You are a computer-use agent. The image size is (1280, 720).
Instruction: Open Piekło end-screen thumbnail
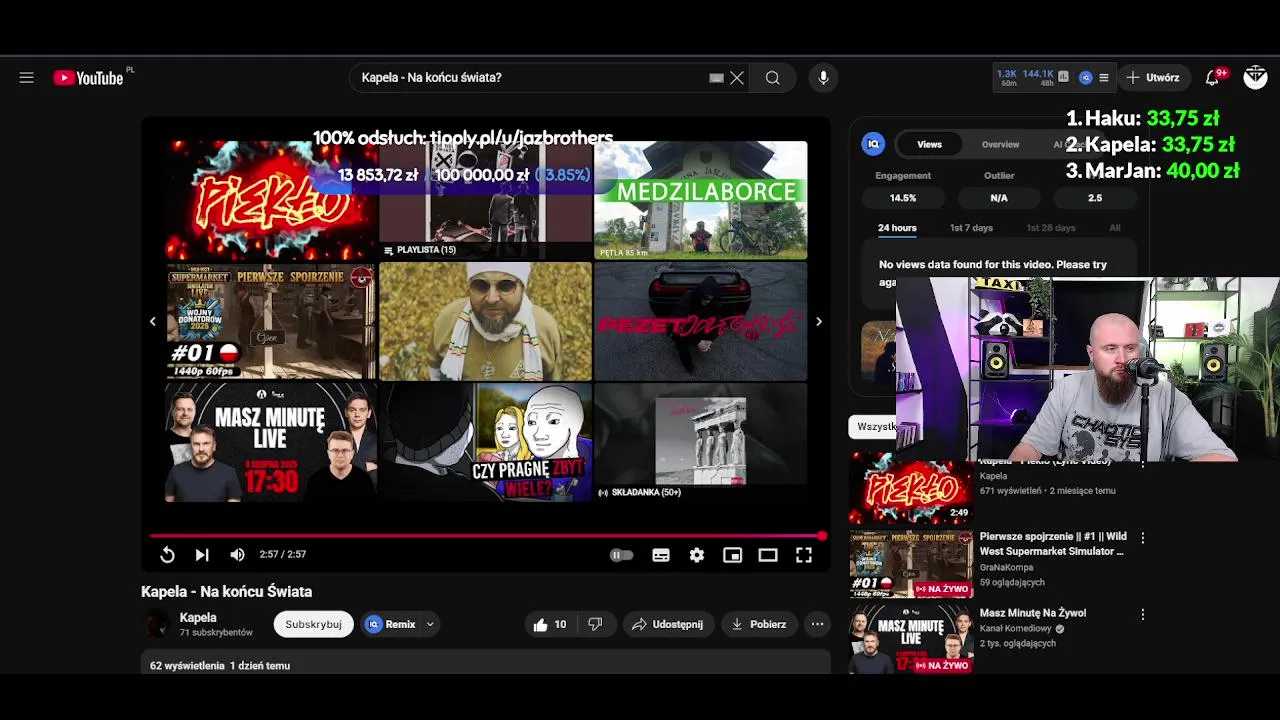point(271,200)
